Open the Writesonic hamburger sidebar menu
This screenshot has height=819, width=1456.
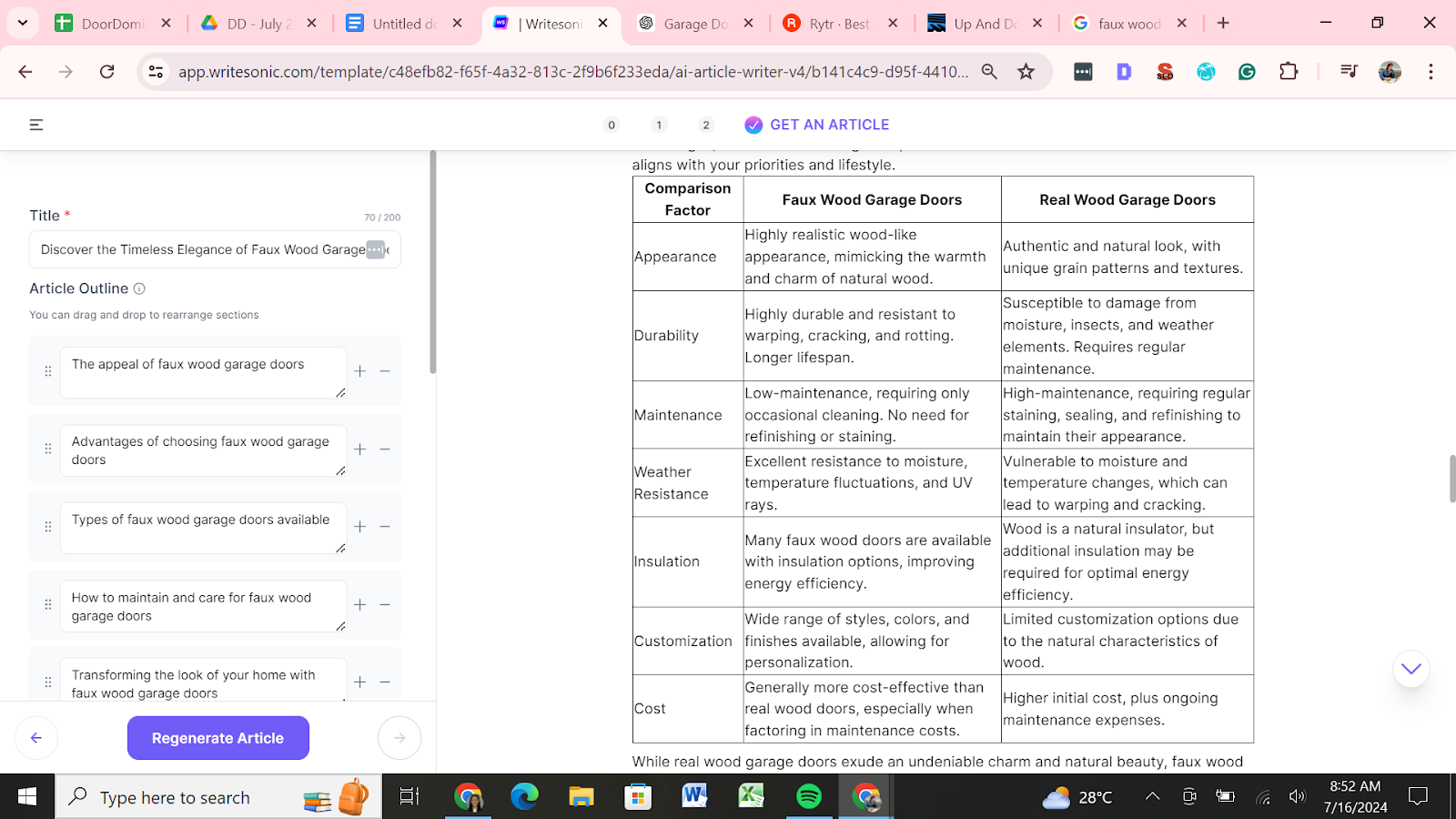[36, 125]
